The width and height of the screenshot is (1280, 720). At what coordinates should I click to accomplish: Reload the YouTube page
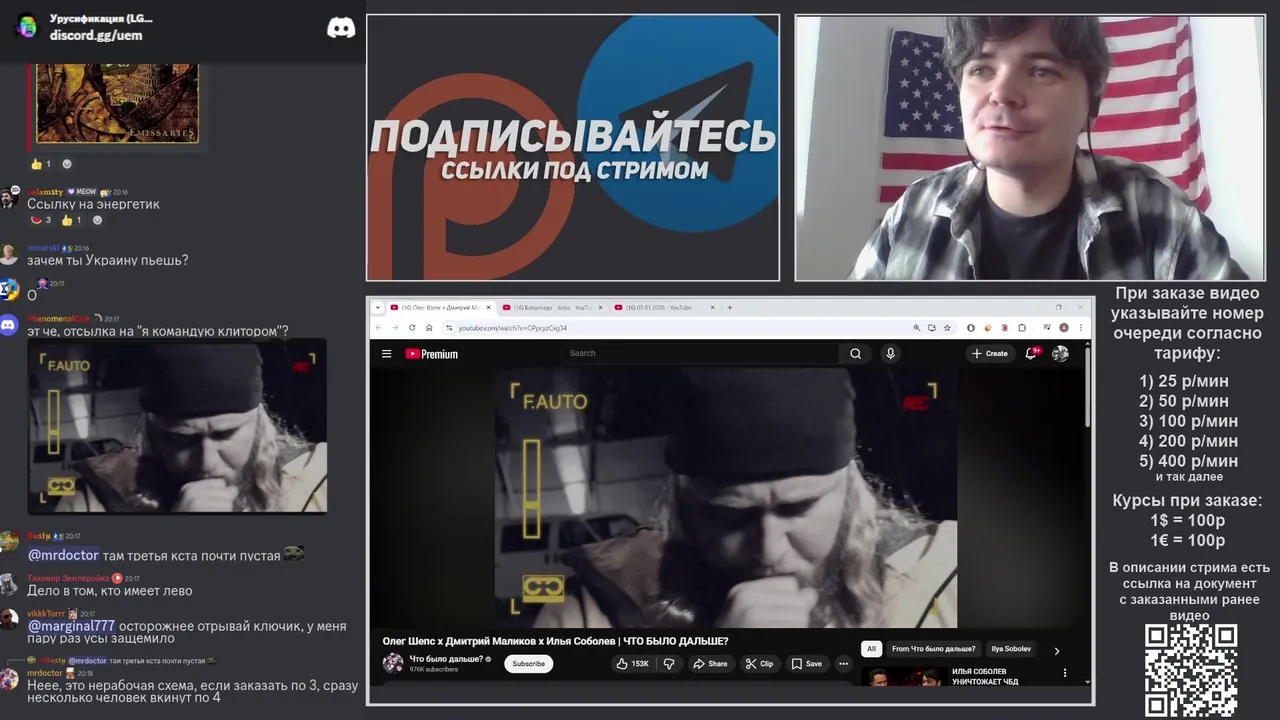pos(412,328)
